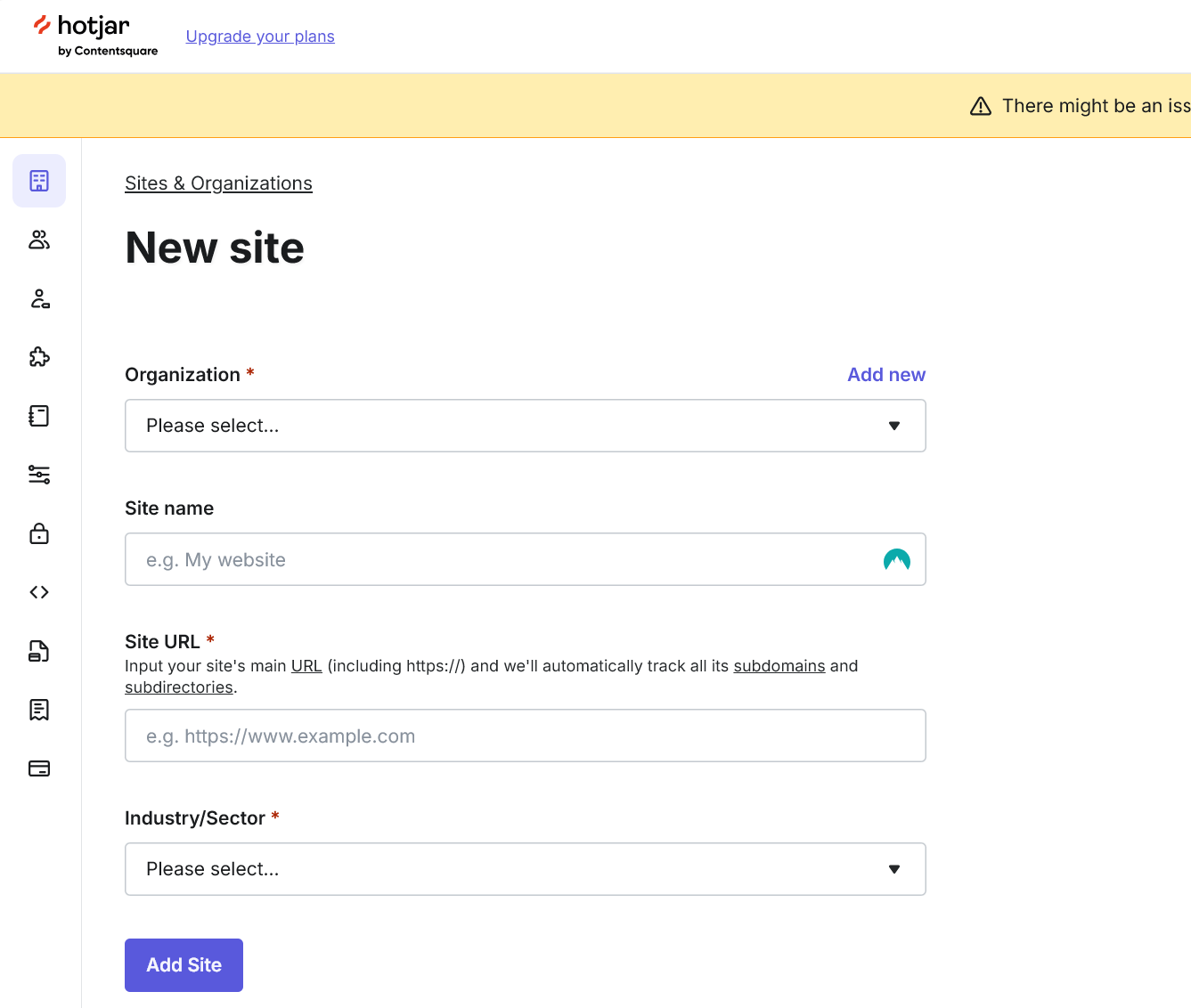This screenshot has width=1191, height=1008.
Task: Click the Site name field label
Action: click(x=169, y=508)
